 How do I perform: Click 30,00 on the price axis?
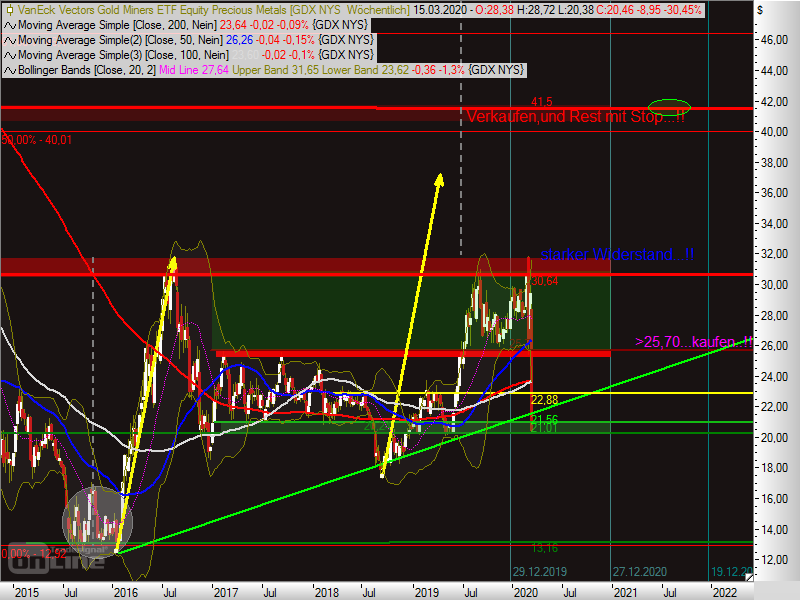tap(774, 285)
